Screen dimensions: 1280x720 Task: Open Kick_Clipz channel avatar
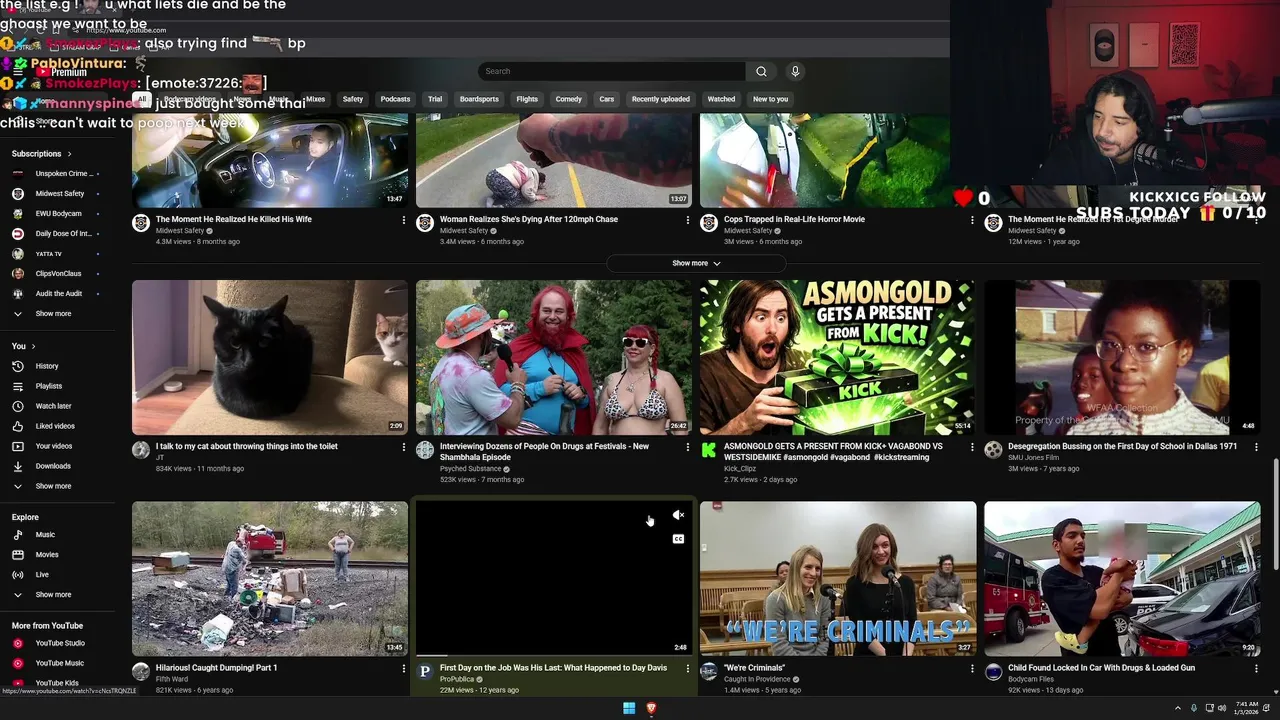click(x=709, y=451)
